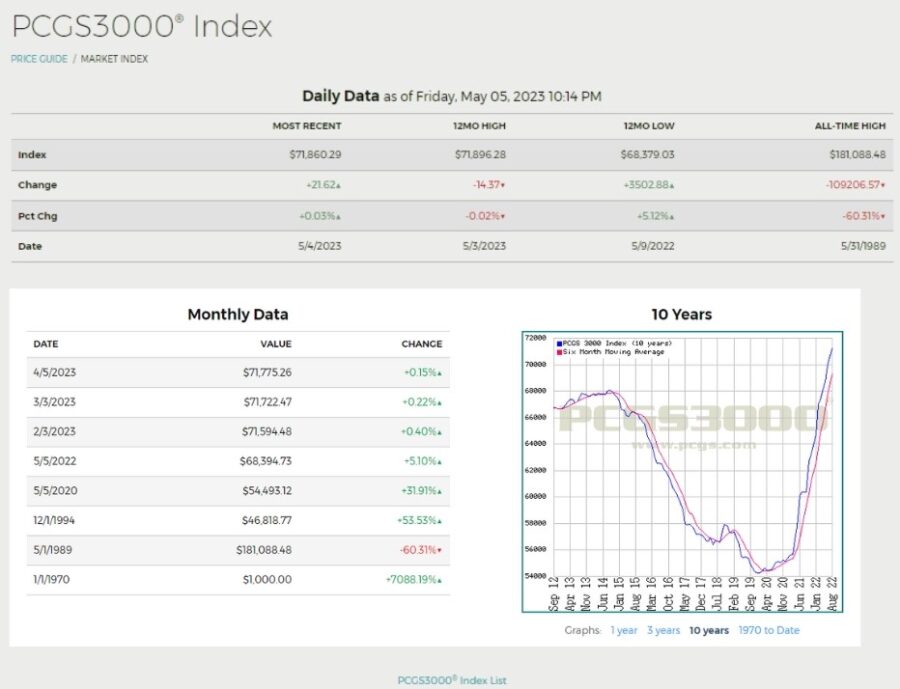900x689 pixels.
Task: Click the $181,088.48 all-time high value
Action: click(x=858, y=154)
